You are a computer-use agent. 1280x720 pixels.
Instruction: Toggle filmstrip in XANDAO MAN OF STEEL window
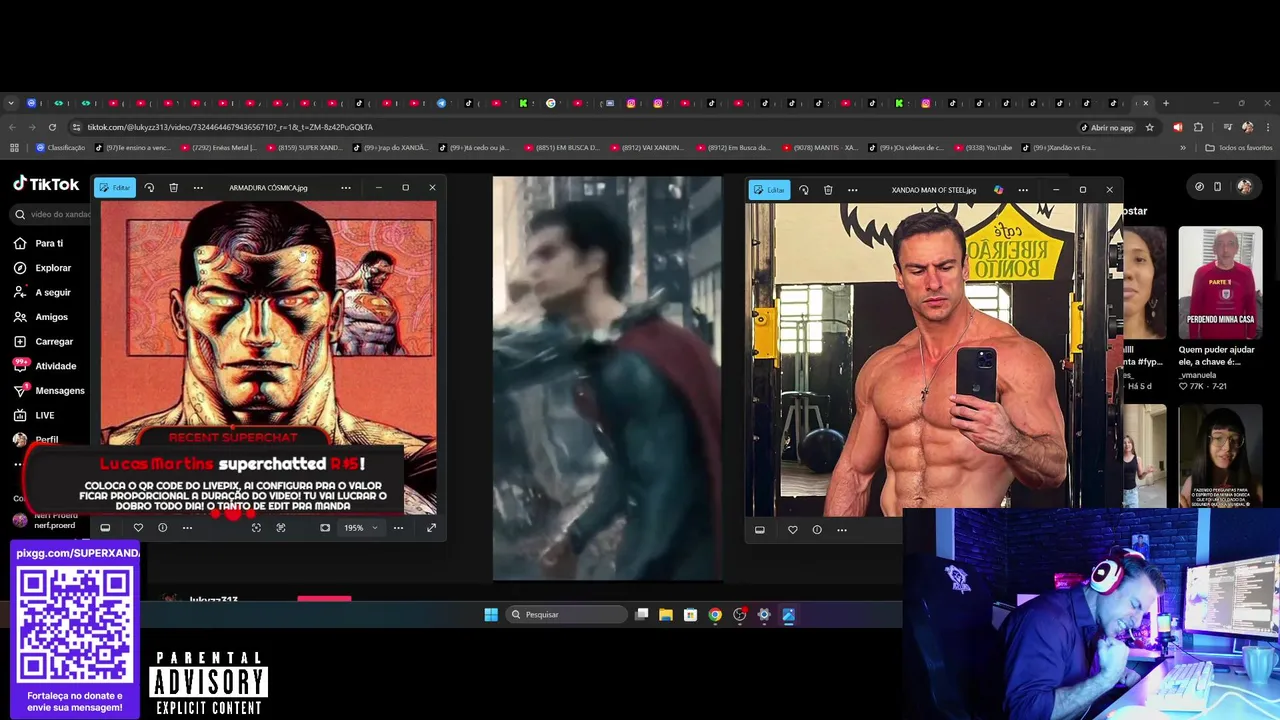coord(759,530)
